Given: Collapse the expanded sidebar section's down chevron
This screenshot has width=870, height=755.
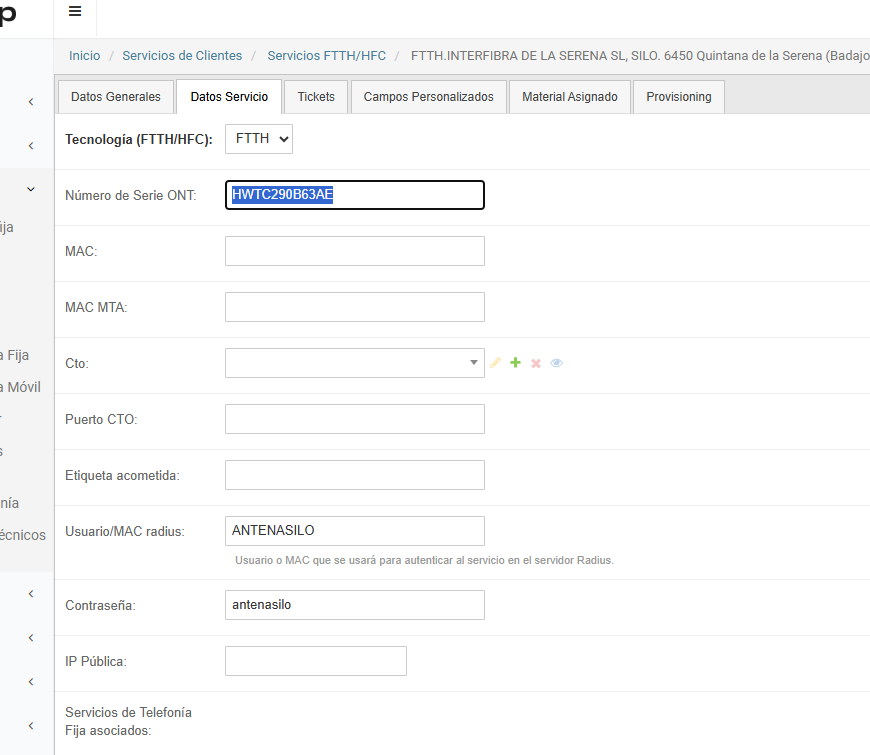Looking at the screenshot, I should tap(31, 189).
